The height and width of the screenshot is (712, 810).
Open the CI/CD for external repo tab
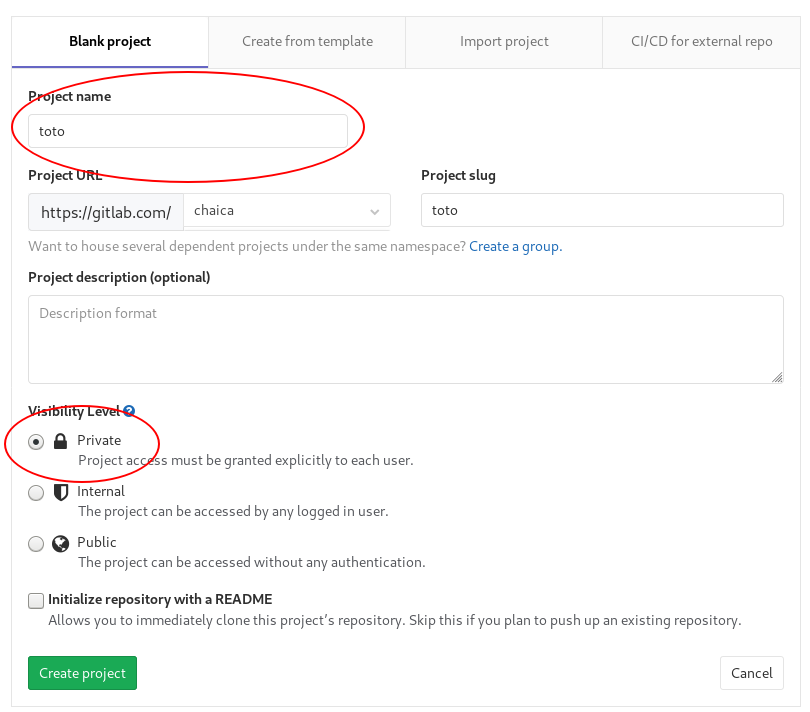tap(701, 42)
